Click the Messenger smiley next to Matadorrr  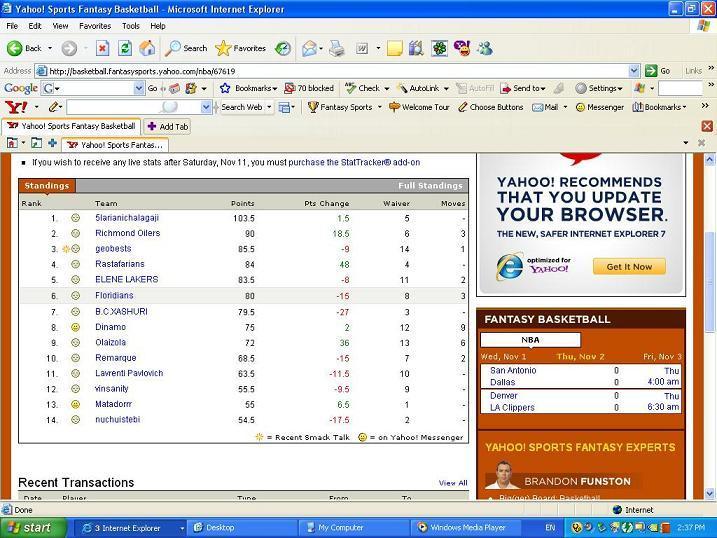click(x=75, y=405)
